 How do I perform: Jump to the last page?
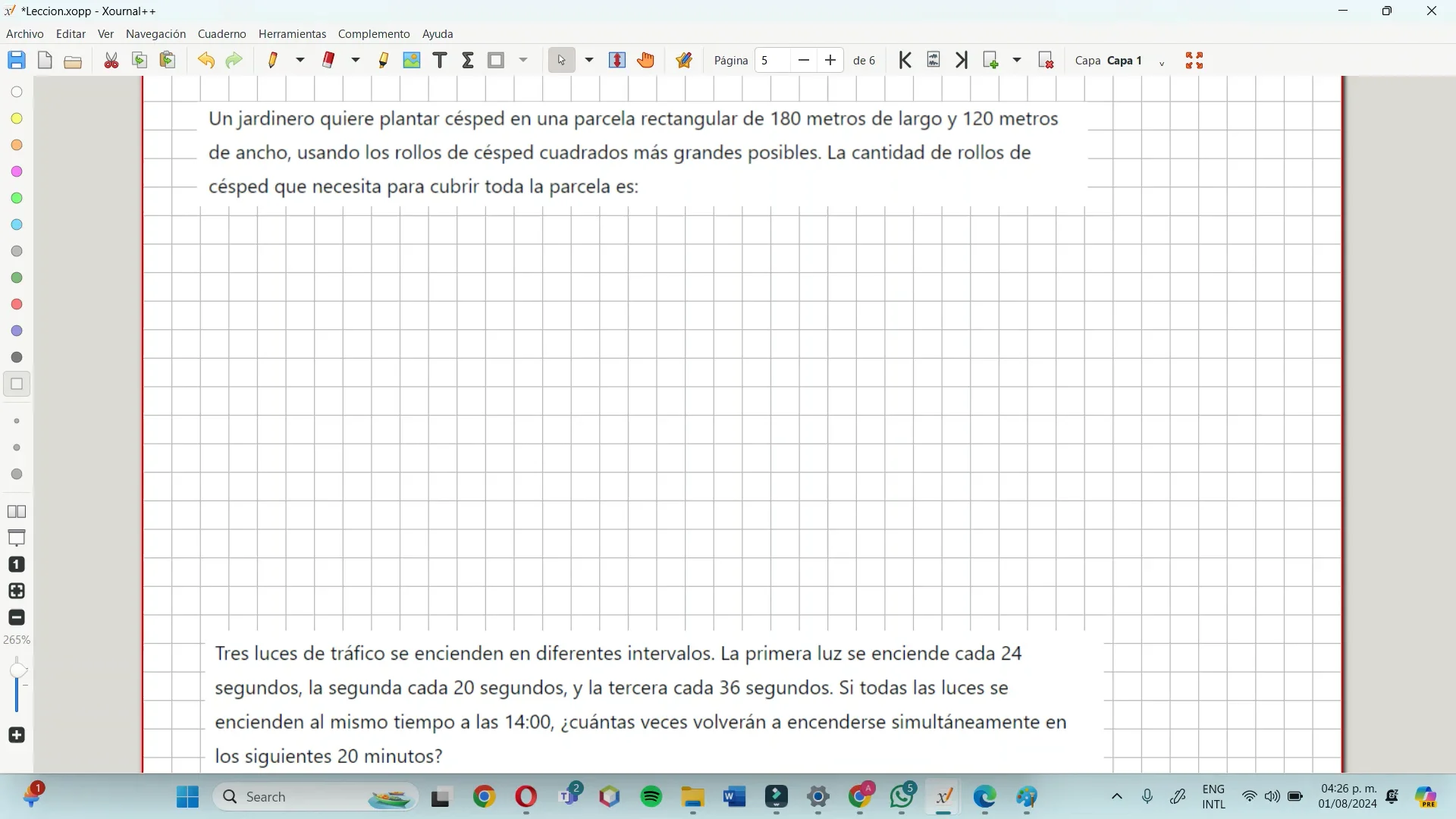[961, 60]
